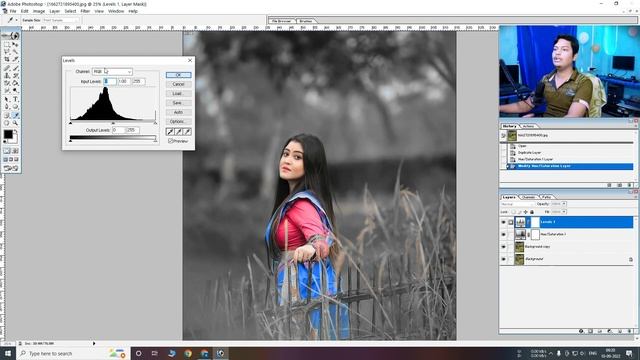Screen dimensions: 640x360
Task: Switch to Quick Mask mode
Action: pos(16,151)
